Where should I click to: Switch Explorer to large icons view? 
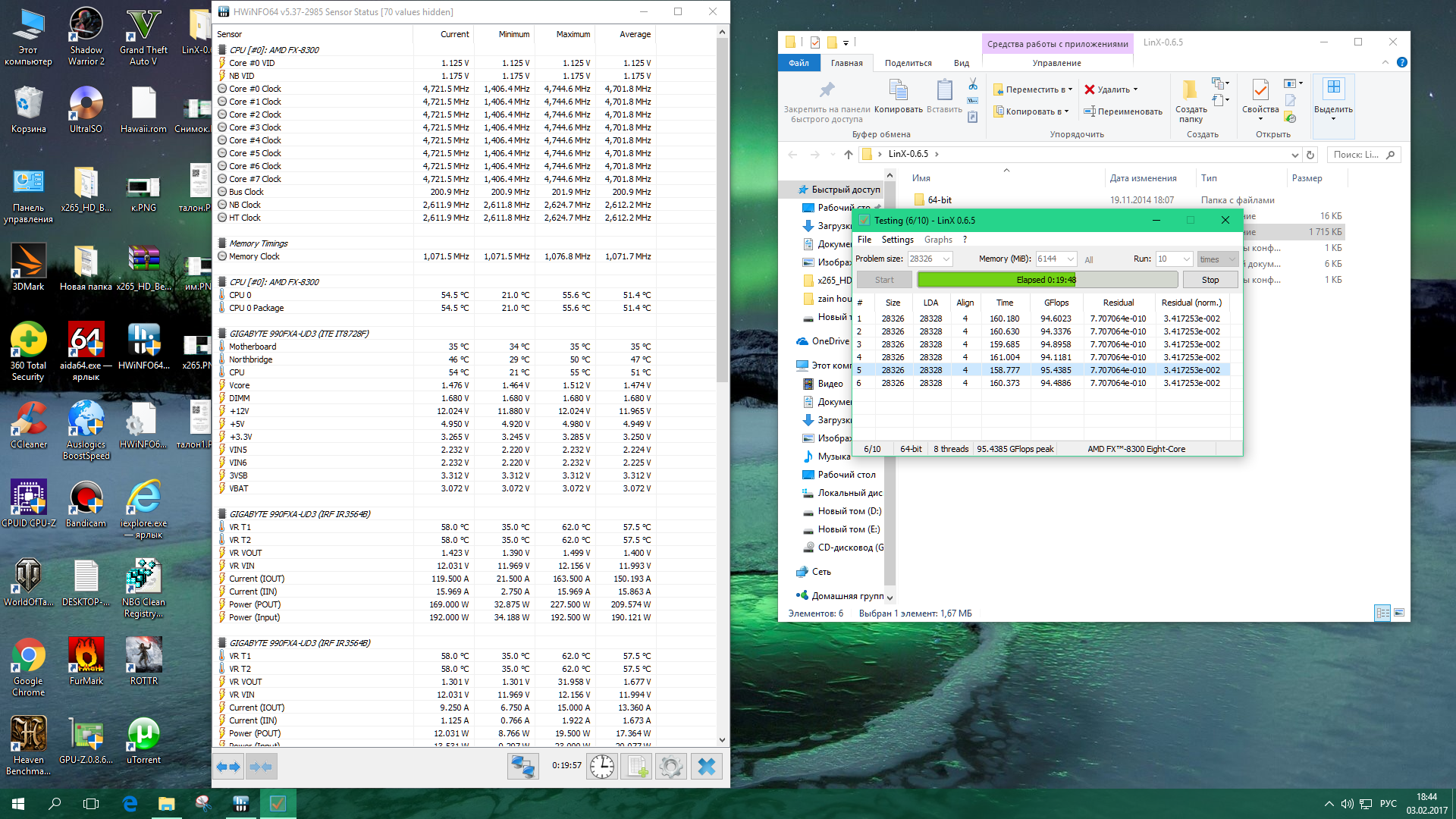pyautogui.click(x=1399, y=613)
